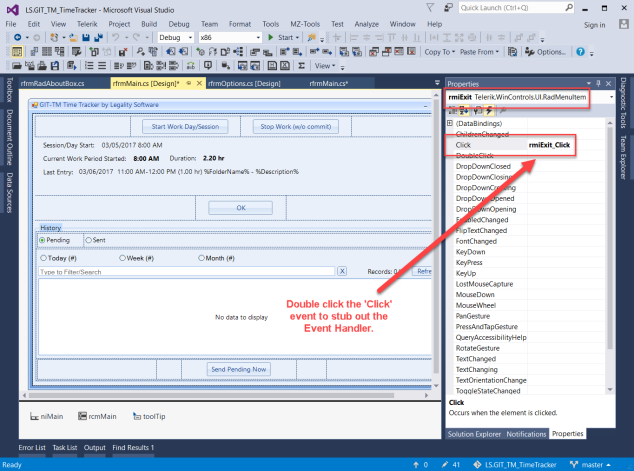This screenshot has height=471, width=634.
Task: Click the green Start debugging arrow
Action: click(x=271, y=38)
